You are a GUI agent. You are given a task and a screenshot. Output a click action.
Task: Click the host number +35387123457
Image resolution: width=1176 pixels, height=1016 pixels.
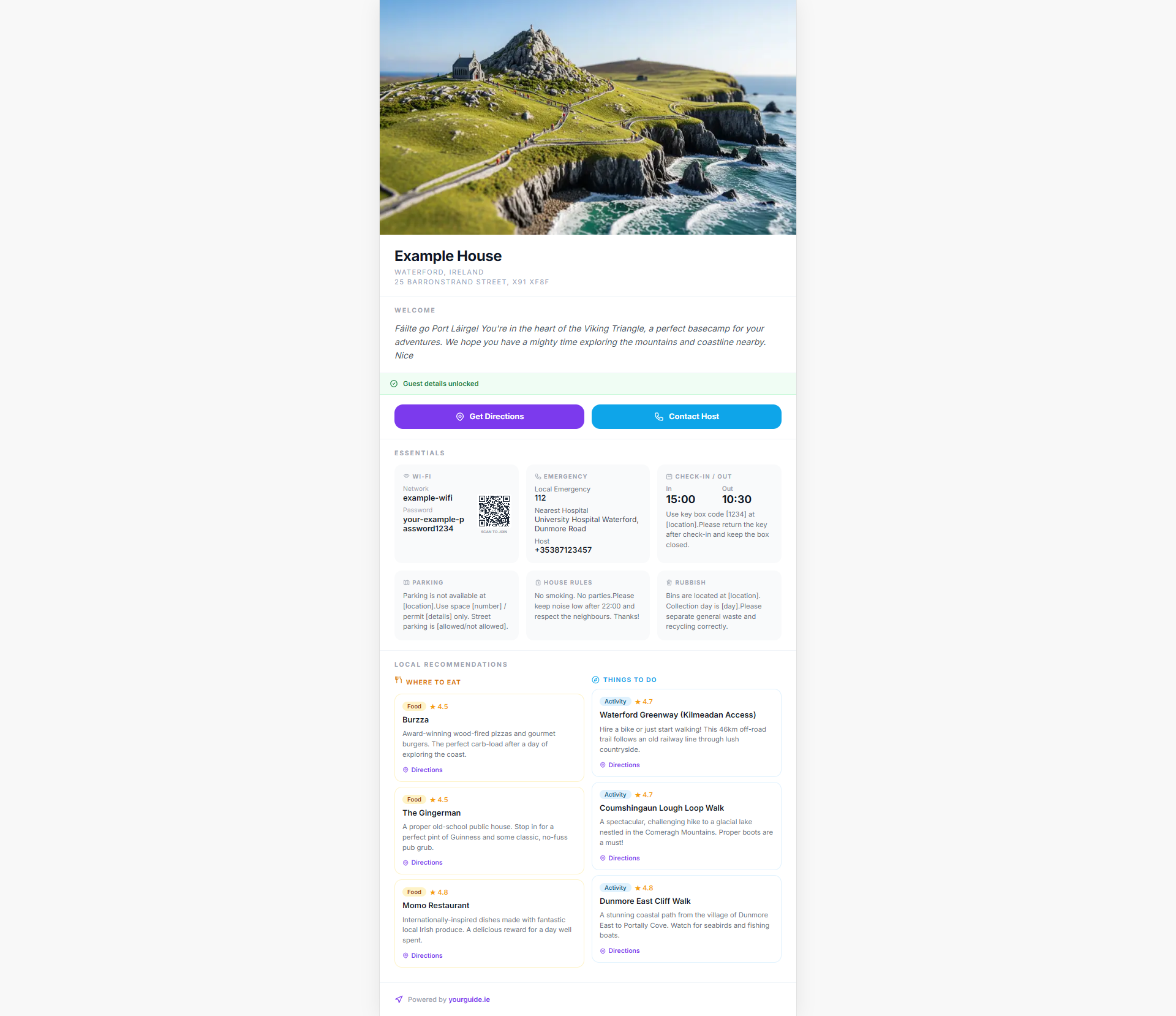[563, 550]
